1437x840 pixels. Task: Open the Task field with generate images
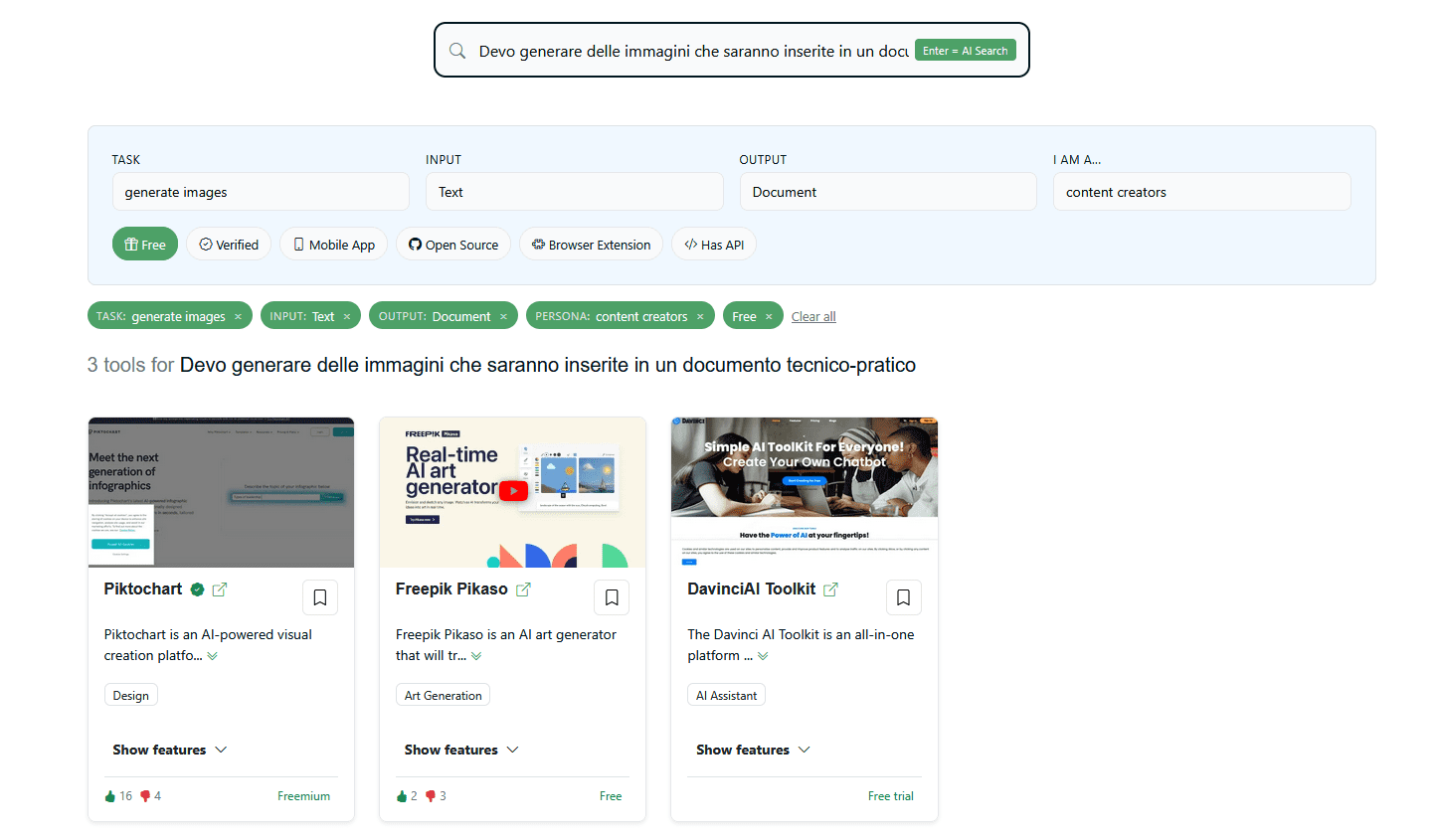[x=261, y=192]
